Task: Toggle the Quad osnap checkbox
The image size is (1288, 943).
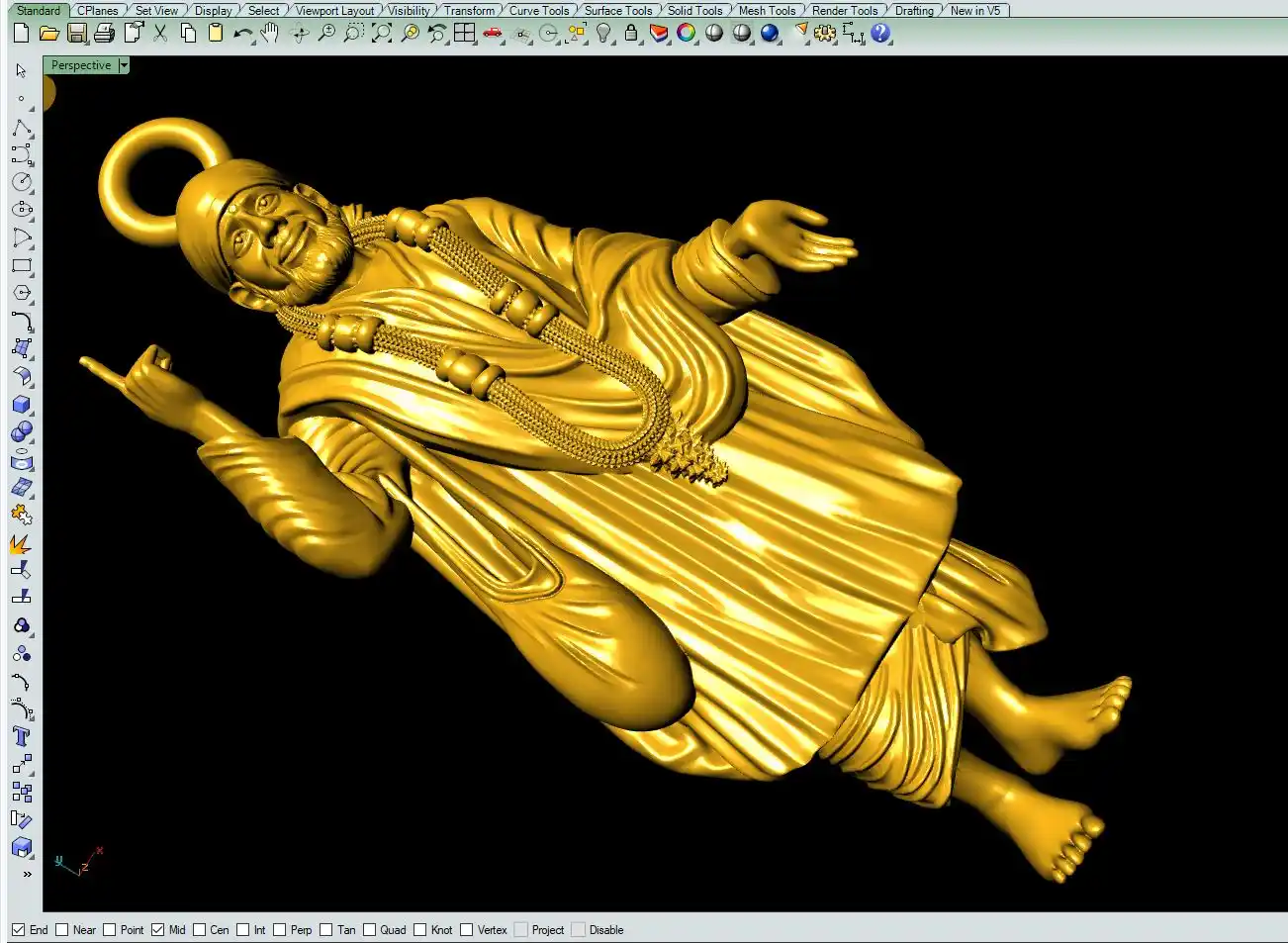Action: (370, 930)
